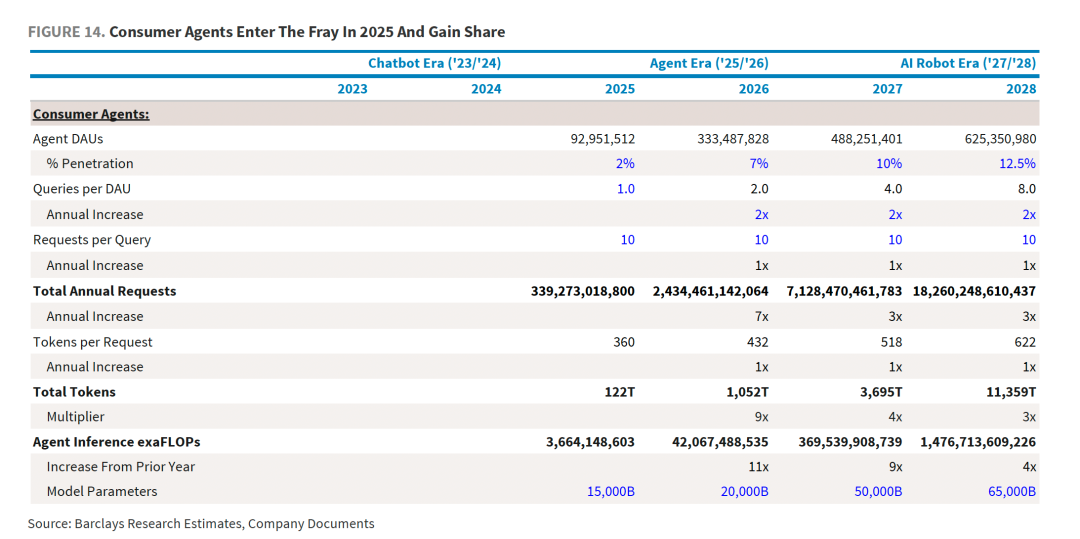
Task: Select Tokens per Request value 518
Action: (893, 341)
